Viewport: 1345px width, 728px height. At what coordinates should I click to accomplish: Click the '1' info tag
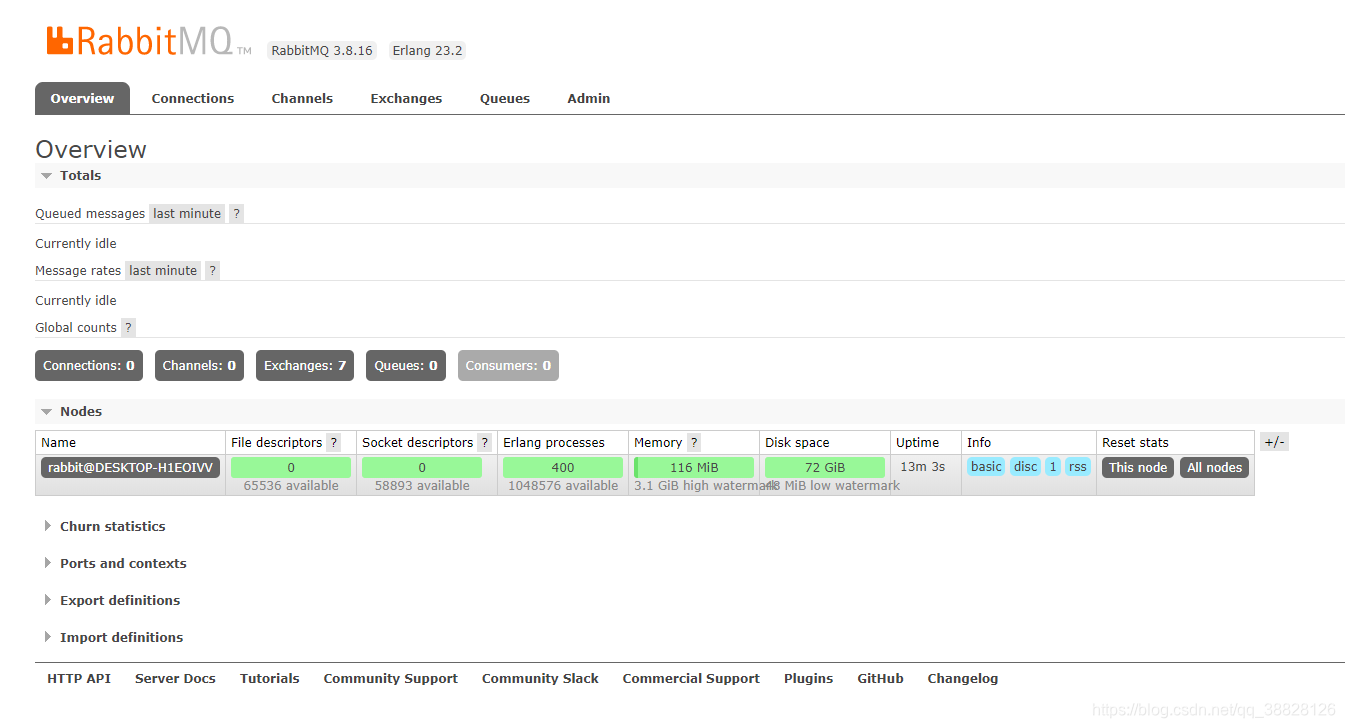tap(1053, 467)
